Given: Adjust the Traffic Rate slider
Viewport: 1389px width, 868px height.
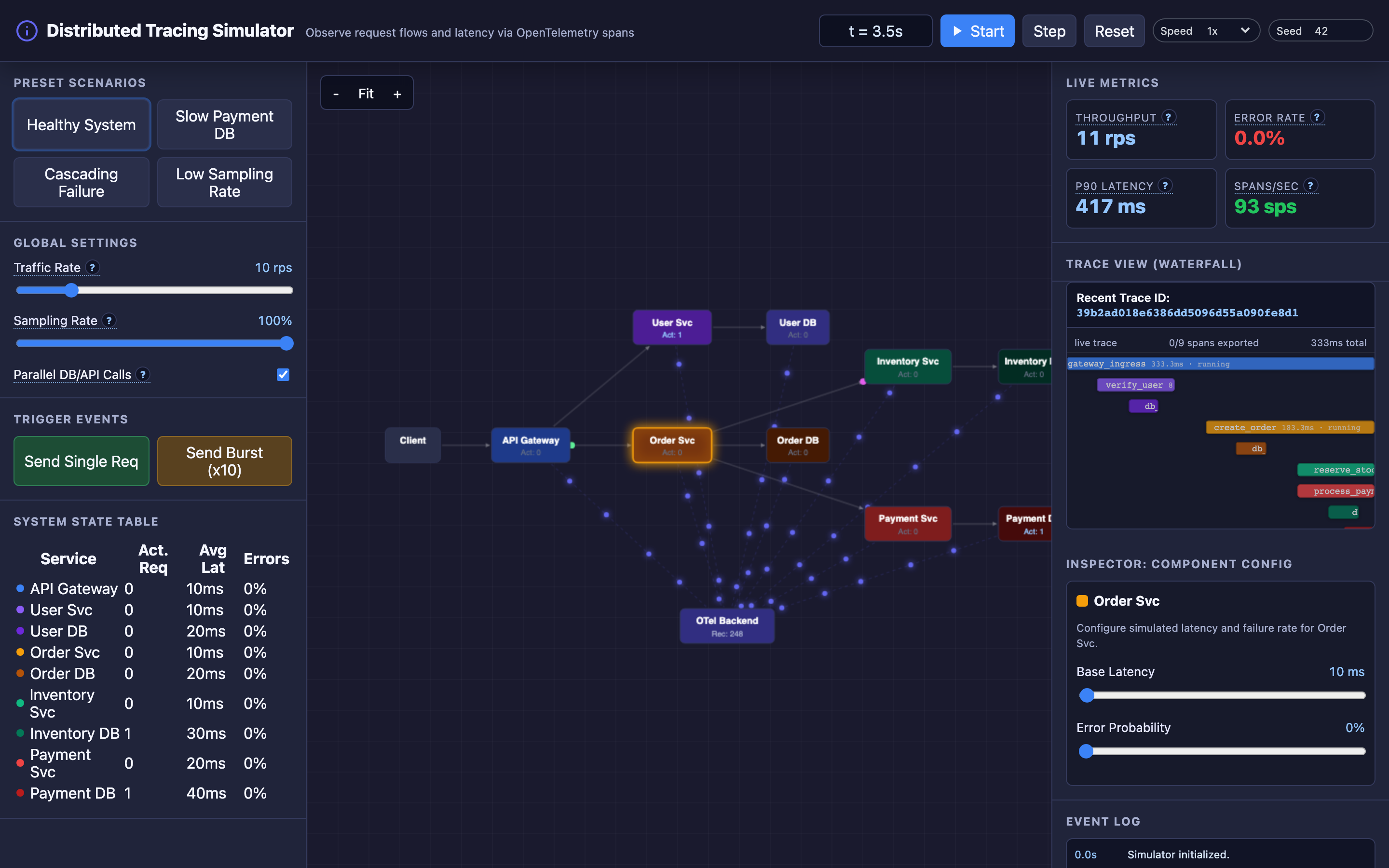Looking at the screenshot, I should pos(154,290).
